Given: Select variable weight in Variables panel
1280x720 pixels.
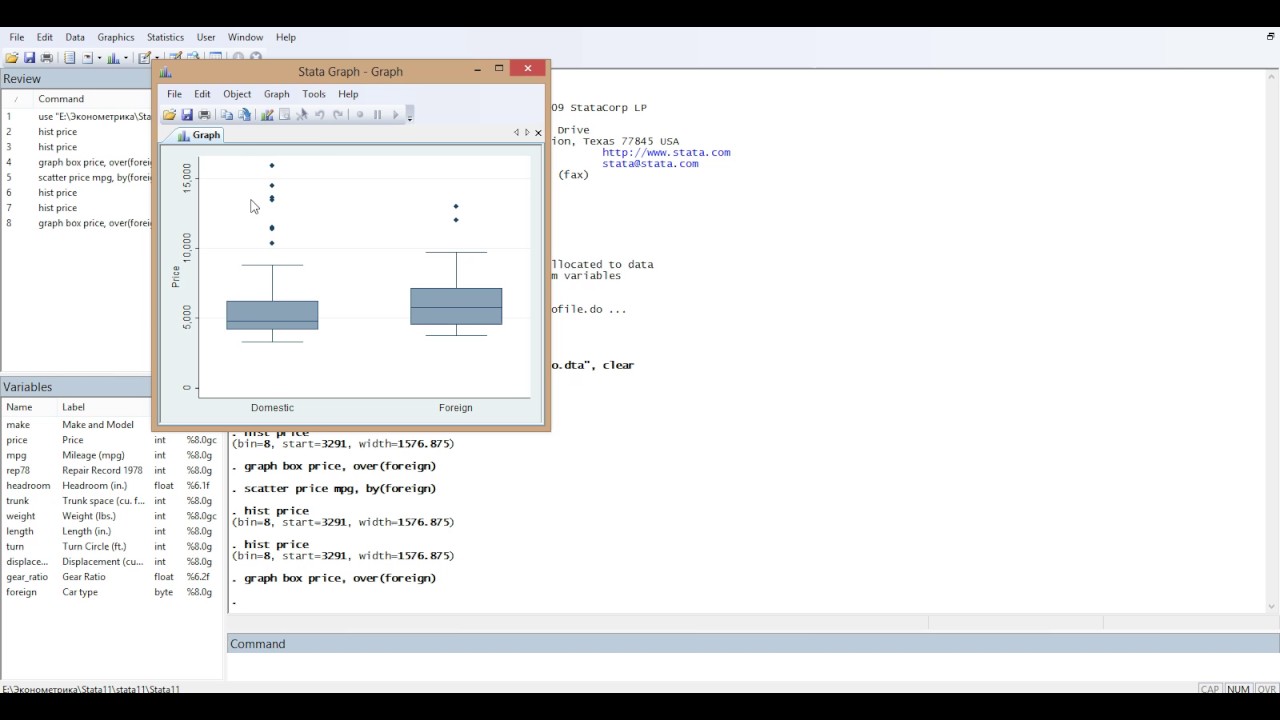Looking at the screenshot, I should pyautogui.click(x=110, y=516).
